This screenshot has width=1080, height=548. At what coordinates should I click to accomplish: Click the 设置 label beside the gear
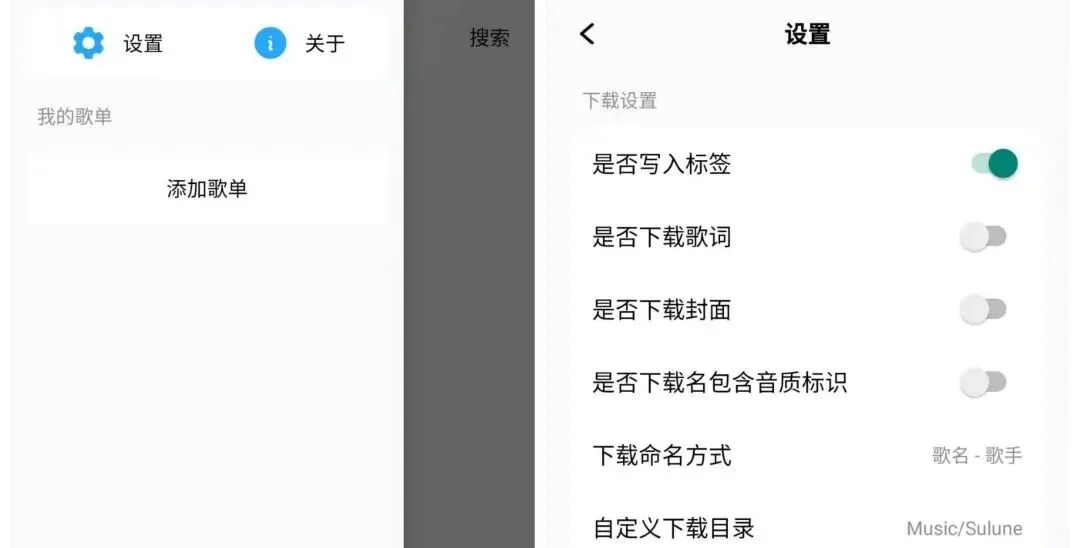[x=143, y=43]
